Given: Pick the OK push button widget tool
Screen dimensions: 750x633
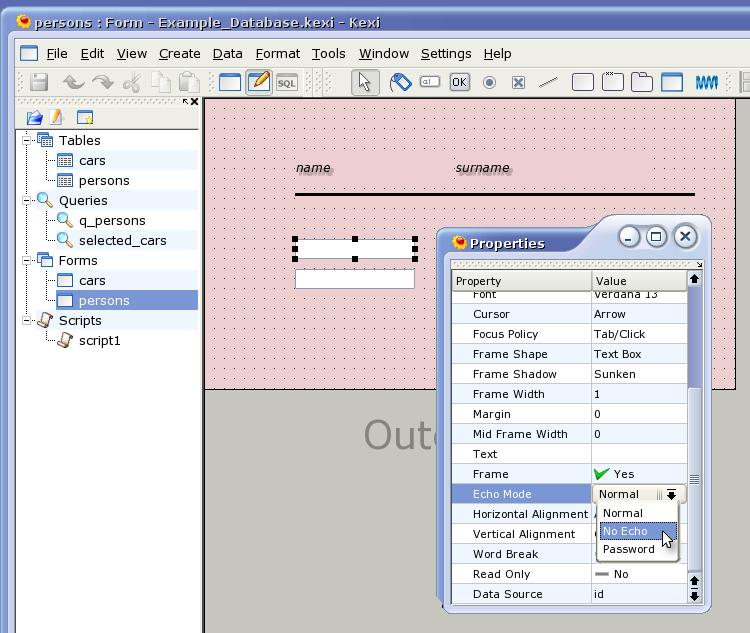Looking at the screenshot, I should (459, 83).
